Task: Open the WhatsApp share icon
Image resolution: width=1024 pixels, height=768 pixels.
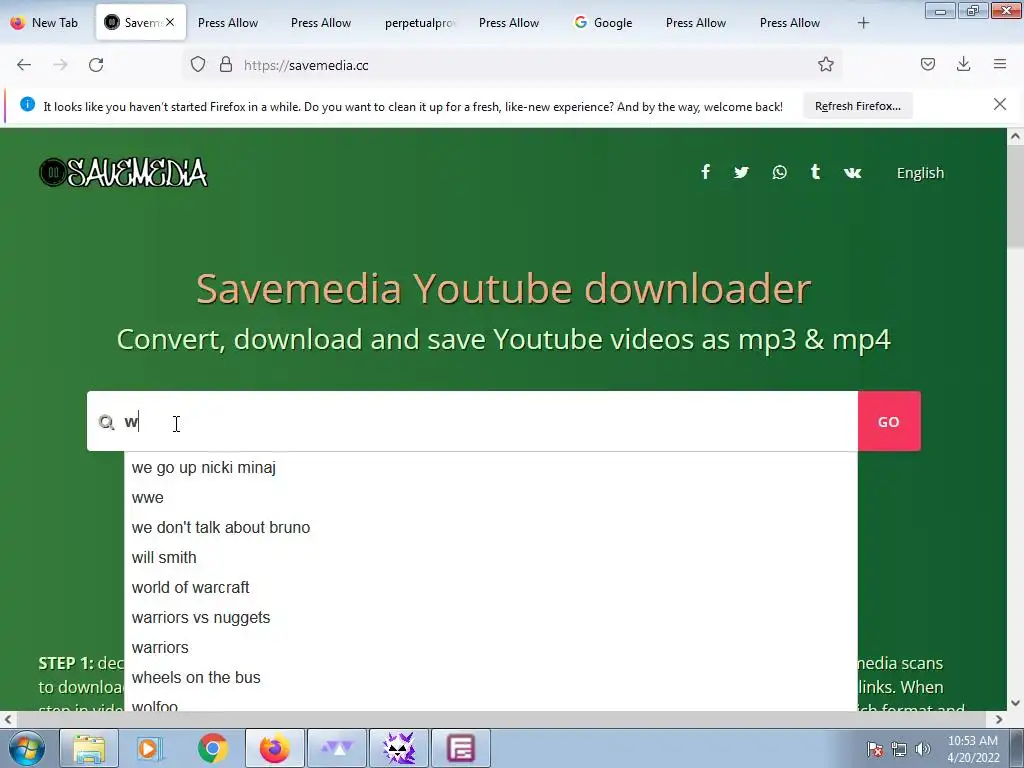Action: (779, 172)
